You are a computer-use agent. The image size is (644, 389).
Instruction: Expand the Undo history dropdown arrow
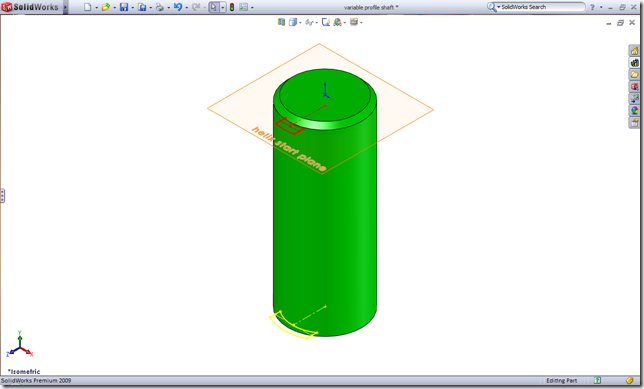(x=186, y=7)
